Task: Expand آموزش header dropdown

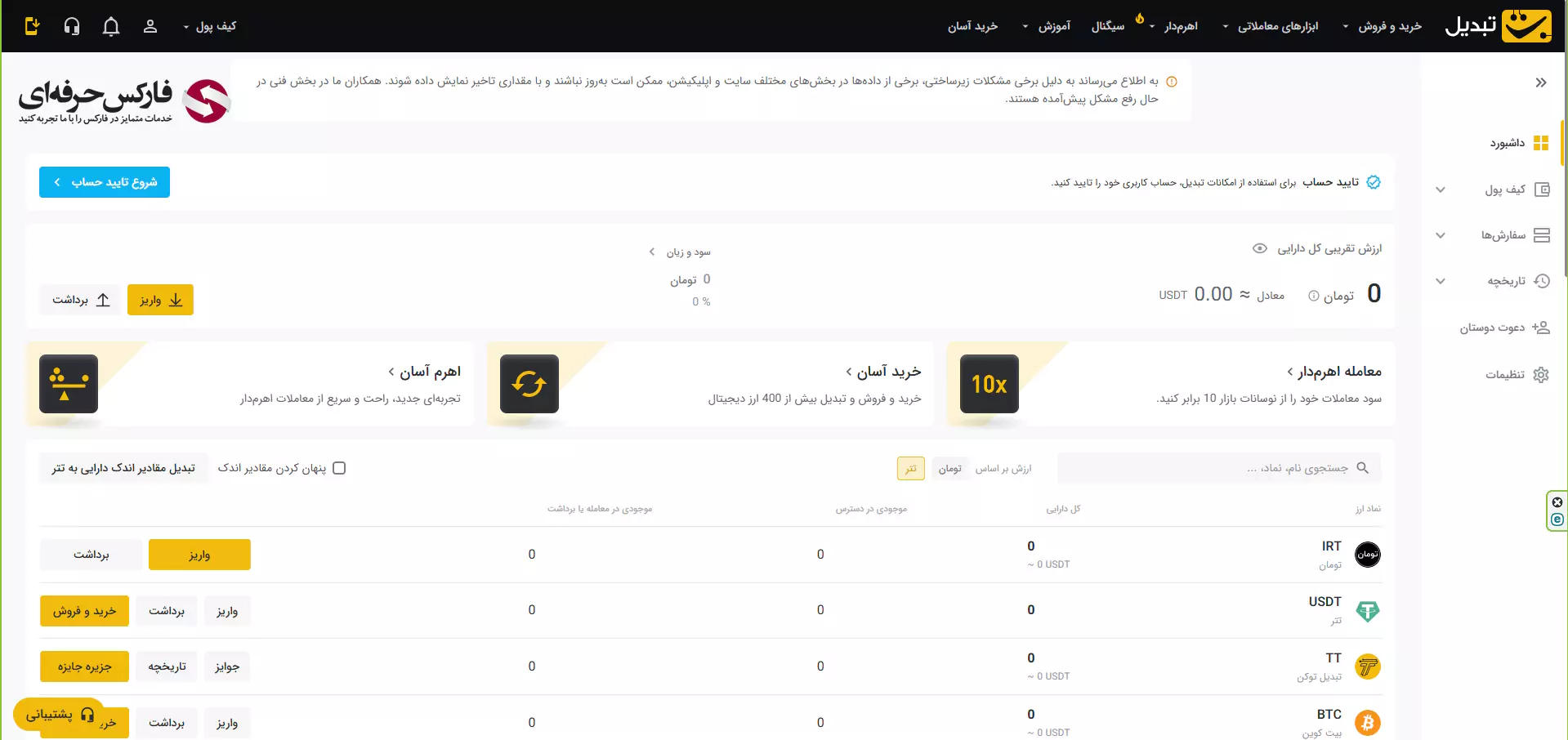Action: (x=1046, y=26)
